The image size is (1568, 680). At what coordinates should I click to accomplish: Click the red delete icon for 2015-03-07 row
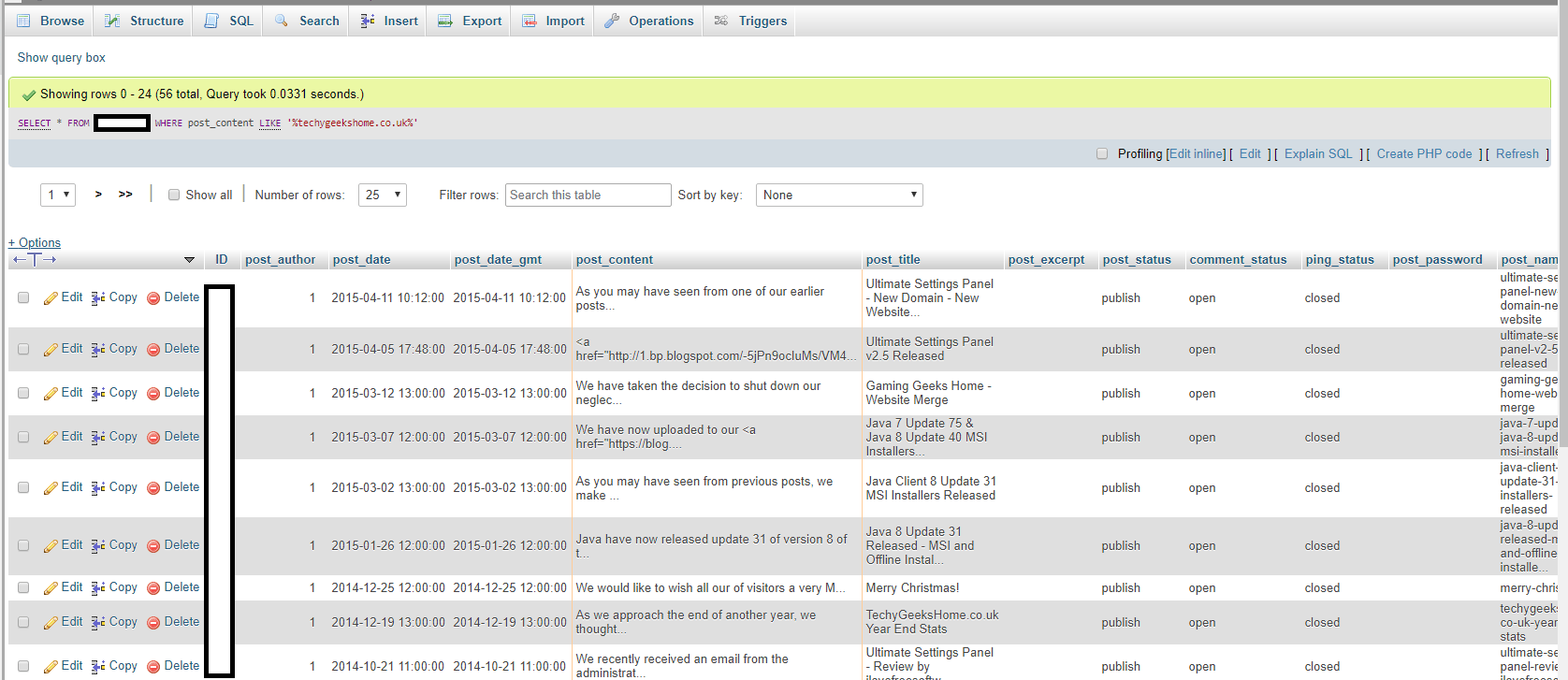(153, 438)
